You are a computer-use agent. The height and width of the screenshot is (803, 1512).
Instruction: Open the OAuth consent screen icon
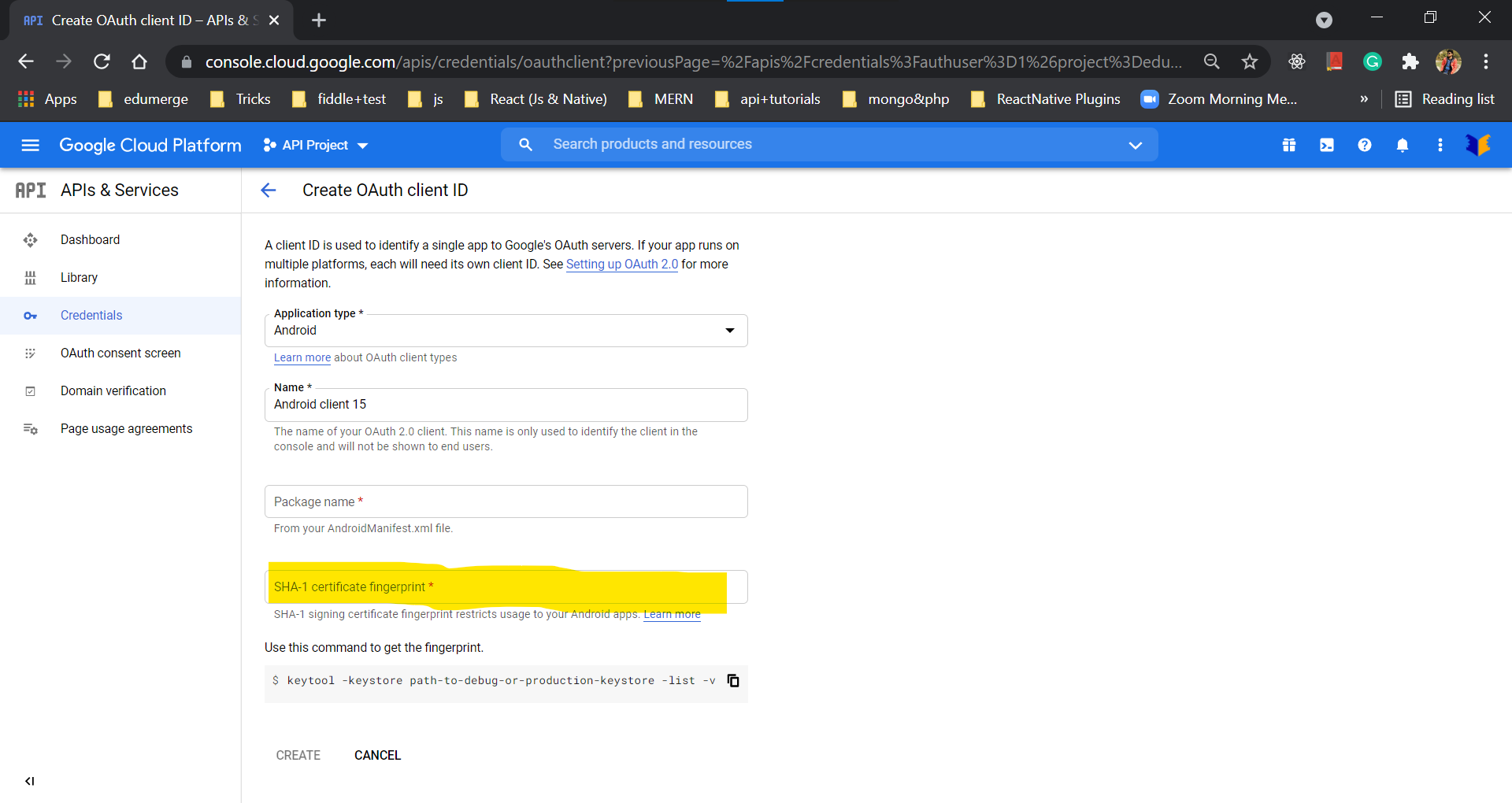point(30,353)
